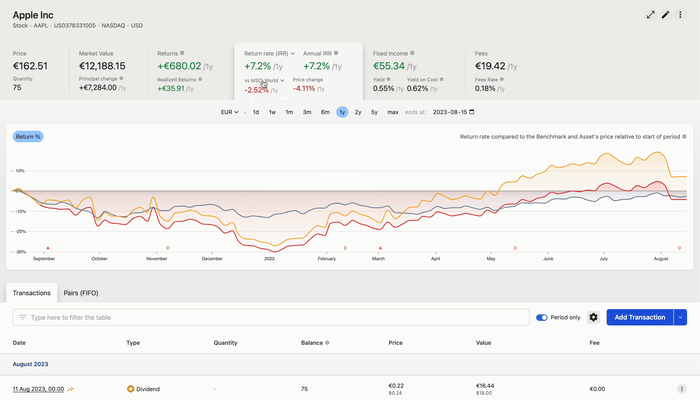Click the €16.44 dividend value cell
700x400 pixels.
485,386
